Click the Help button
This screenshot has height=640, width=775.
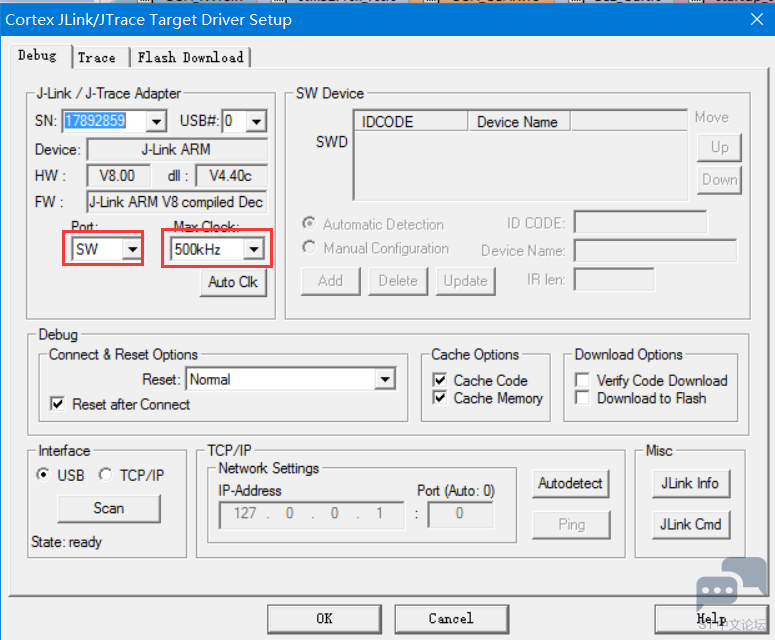tap(711, 619)
